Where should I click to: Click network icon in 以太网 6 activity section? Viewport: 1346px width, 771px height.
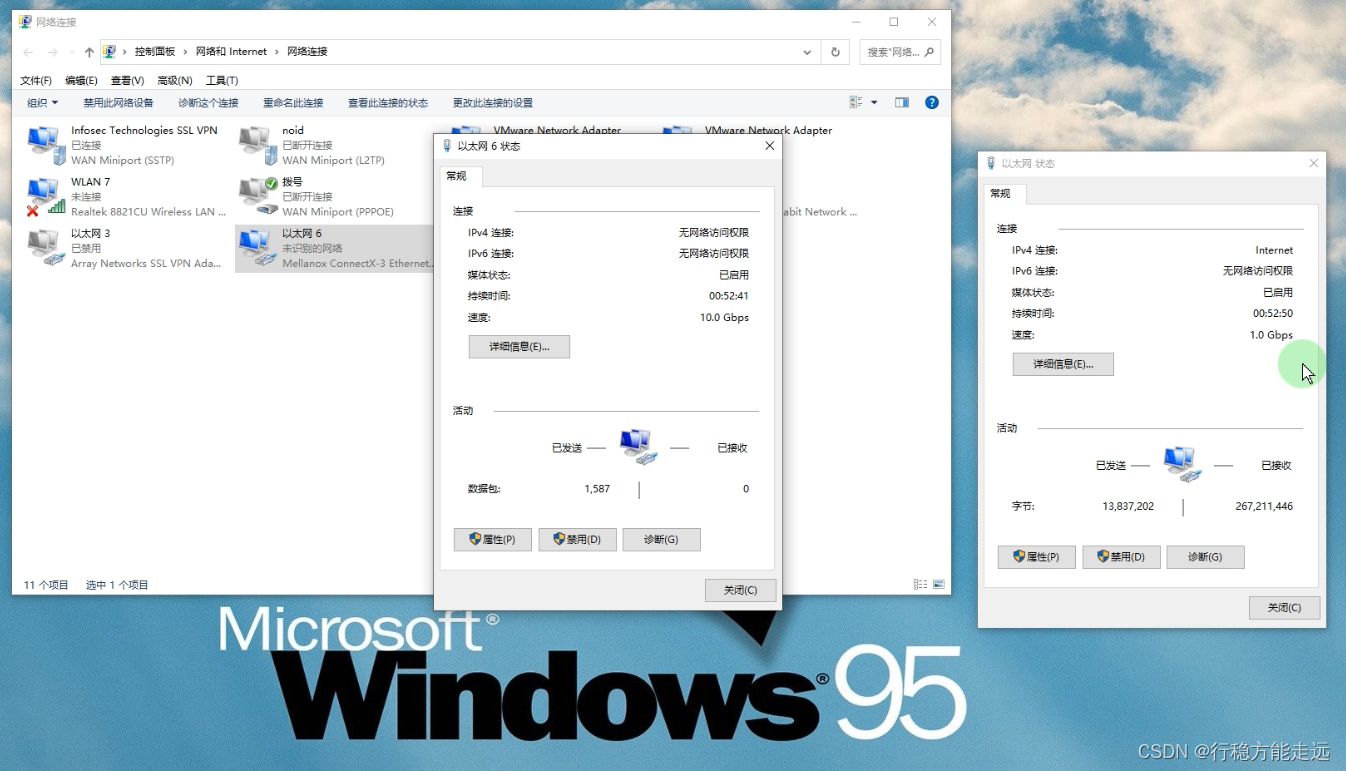[x=639, y=446]
